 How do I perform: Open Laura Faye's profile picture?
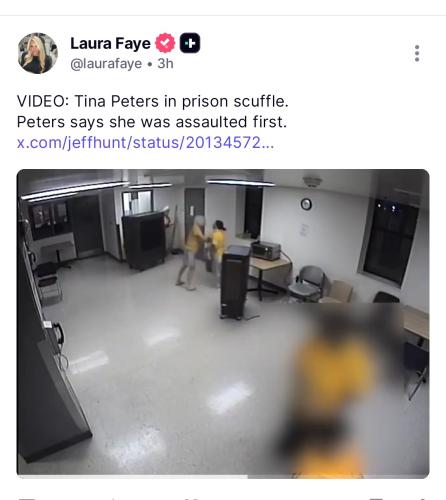pos(38,53)
